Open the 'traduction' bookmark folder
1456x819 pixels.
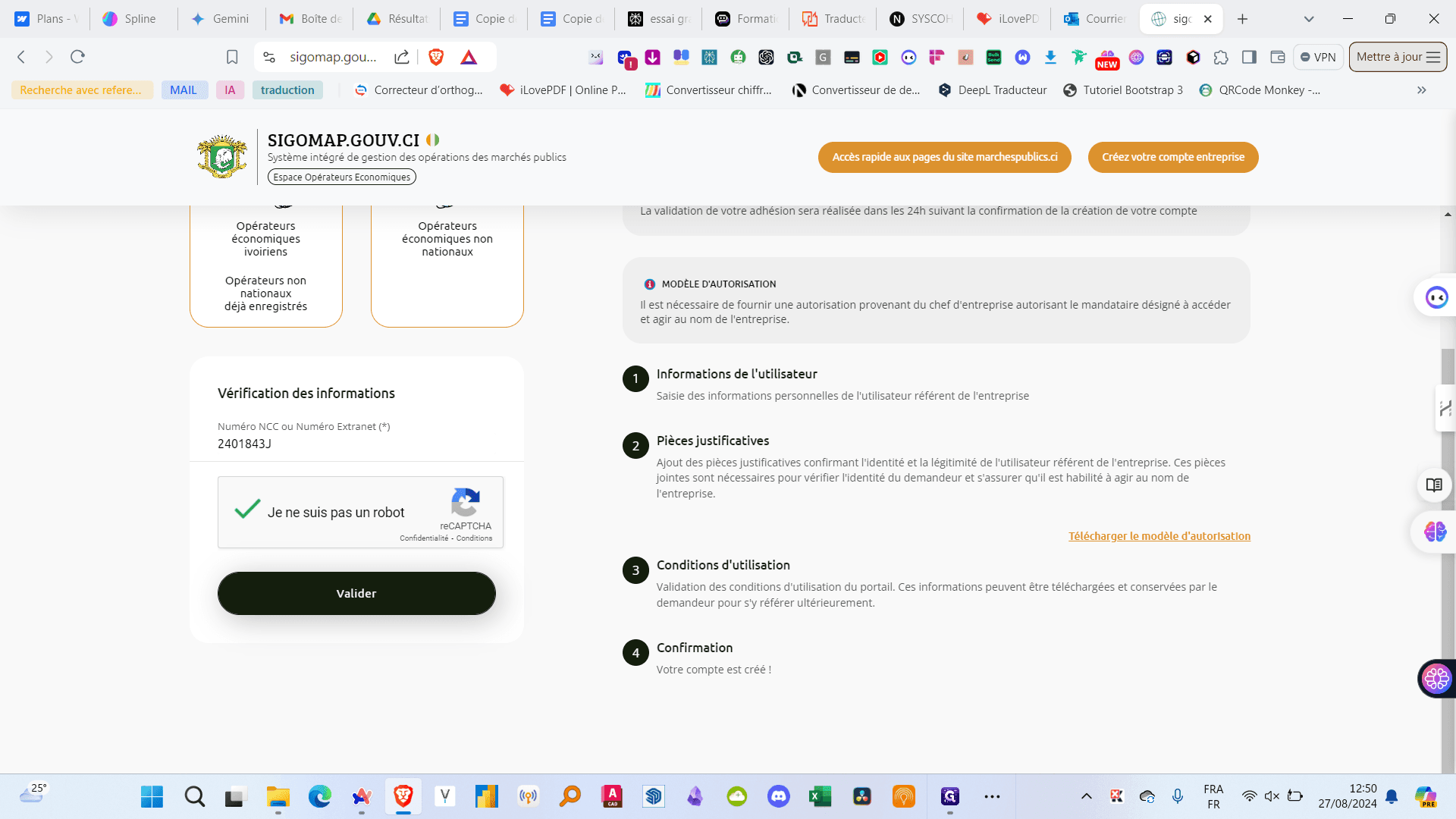pos(287,90)
